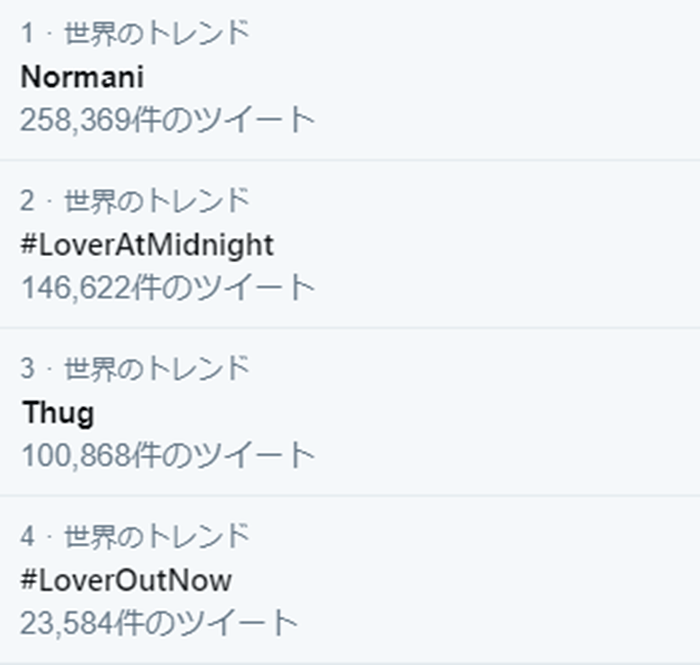The height and width of the screenshot is (665, 700).
Task: Select the Thug trending topic
Action: click(58, 413)
